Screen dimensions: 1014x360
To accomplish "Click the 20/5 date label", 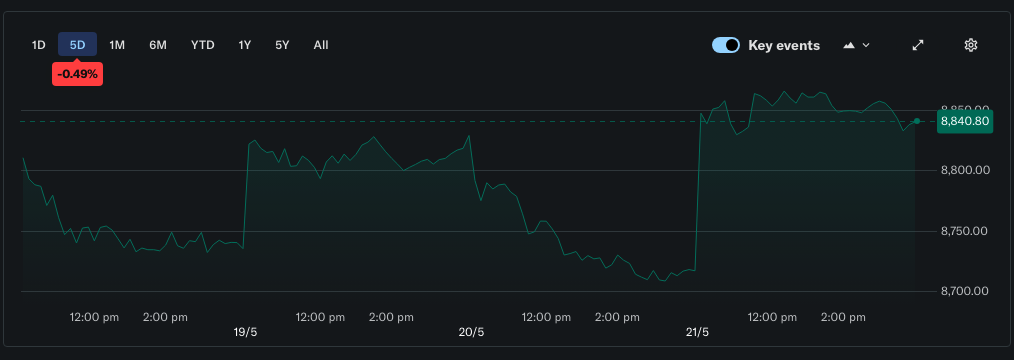I will click(x=471, y=332).
